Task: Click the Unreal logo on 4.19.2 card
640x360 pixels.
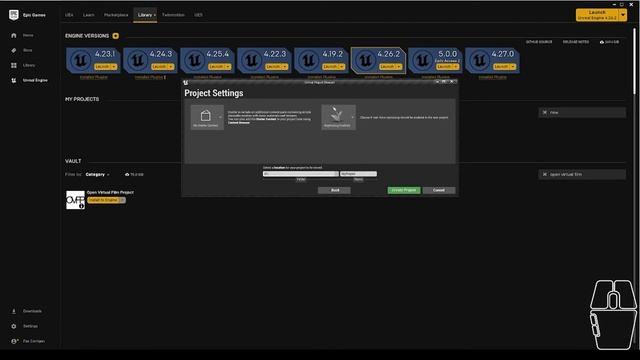Action: tap(309, 60)
